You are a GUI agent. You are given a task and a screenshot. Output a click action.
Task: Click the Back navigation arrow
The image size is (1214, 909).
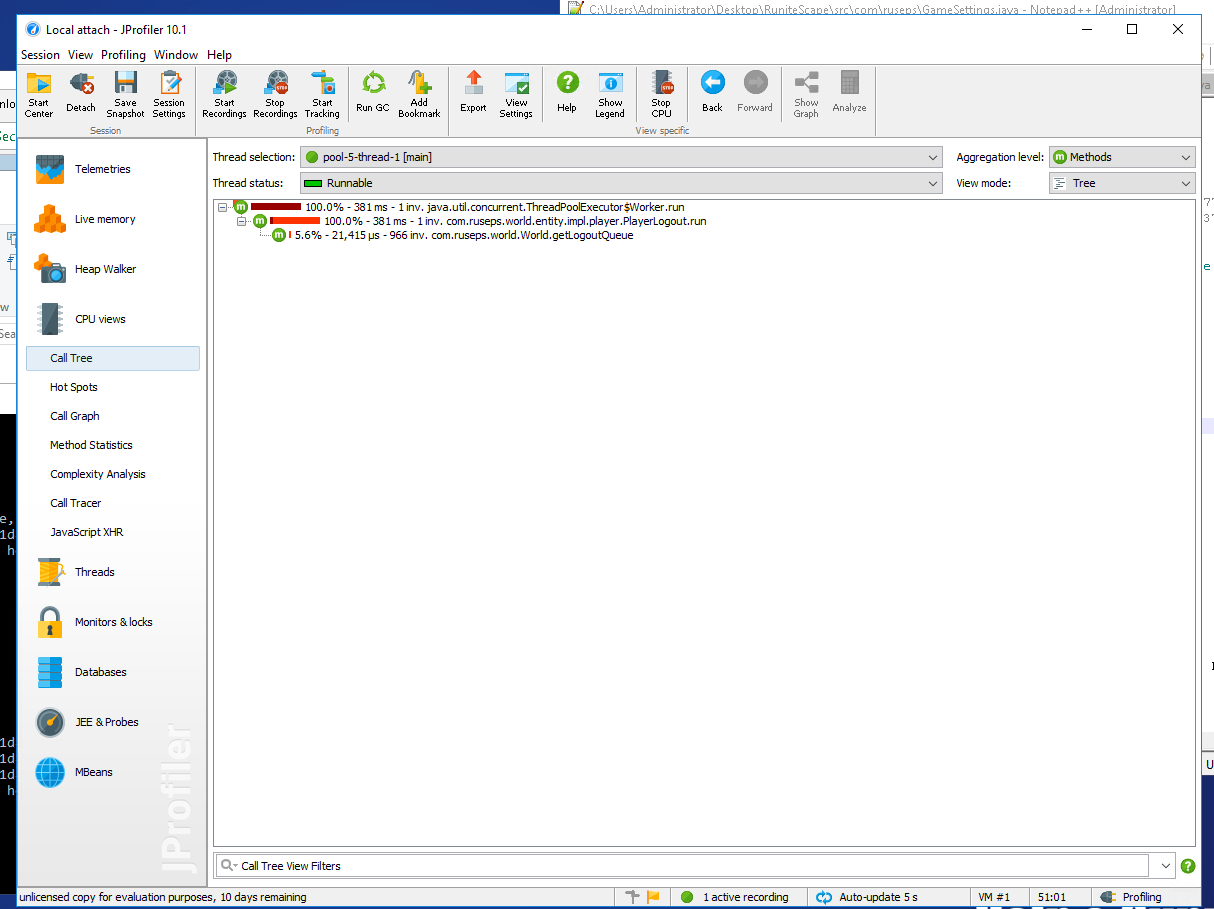(x=712, y=94)
